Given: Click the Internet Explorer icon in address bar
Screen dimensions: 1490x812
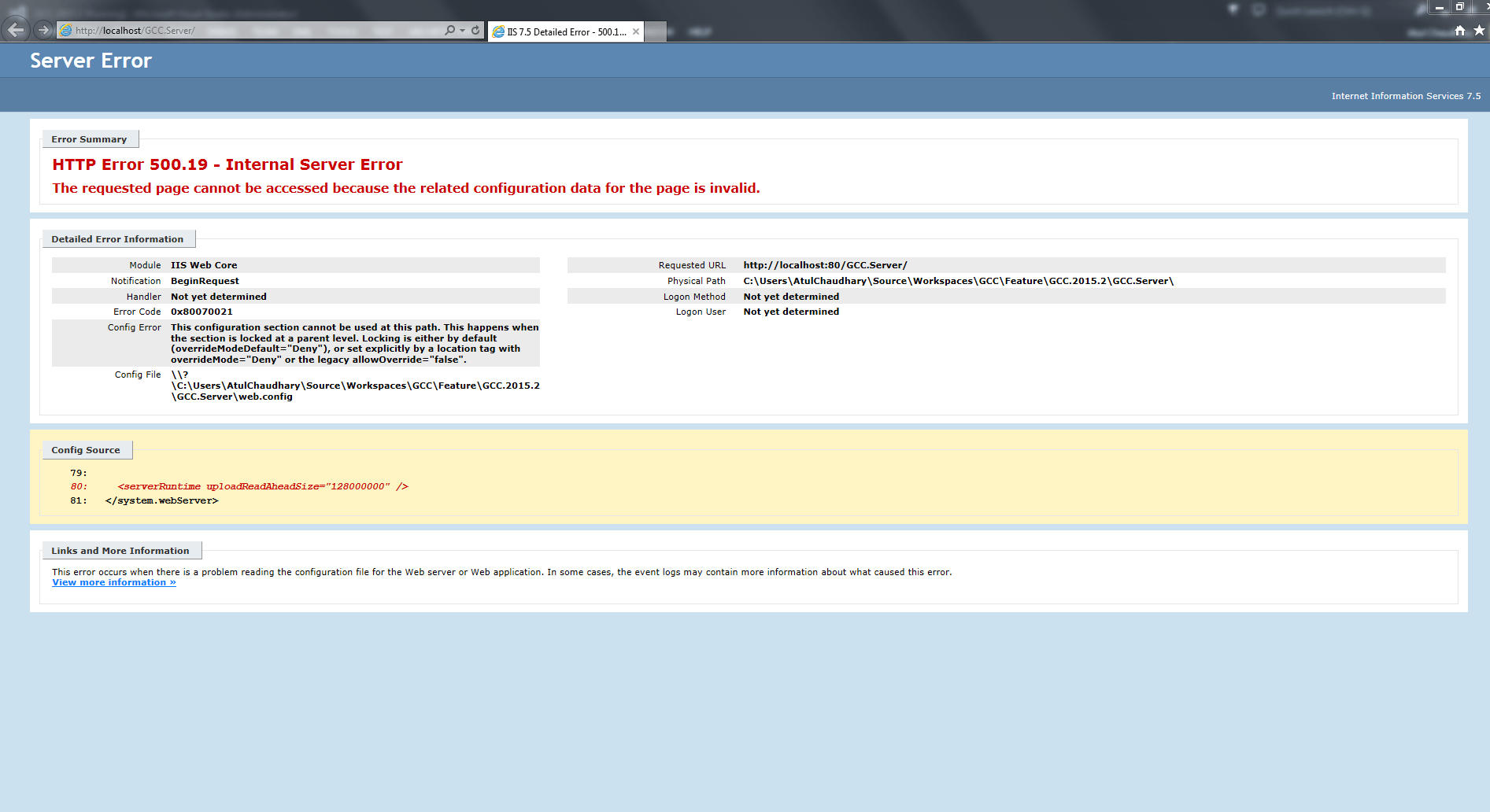Looking at the screenshot, I should pos(67,31).
